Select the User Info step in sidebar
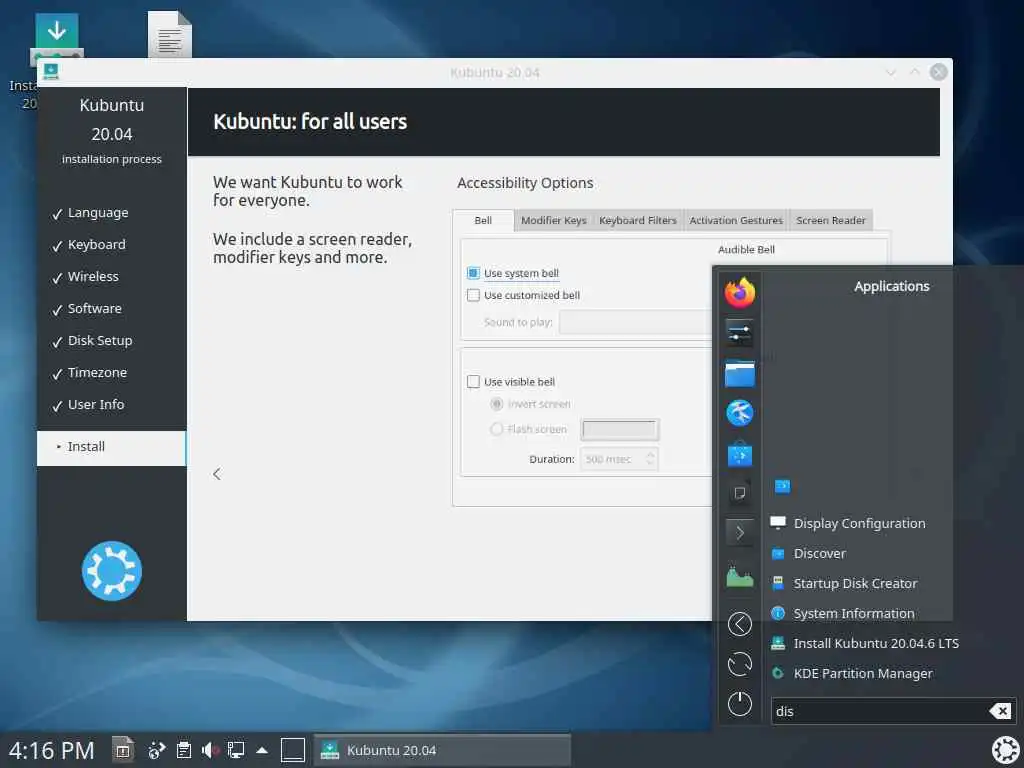1024x768 pixels. 96,405
